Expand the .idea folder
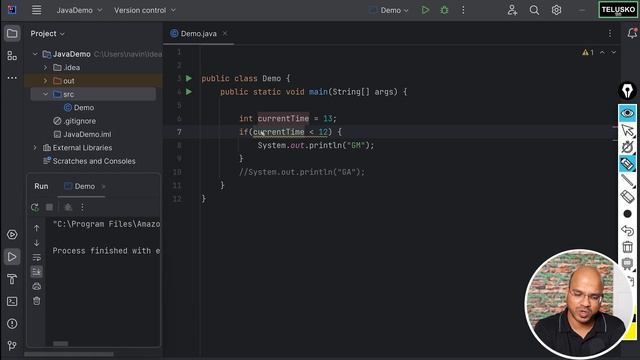 click(x=45, y=67)
